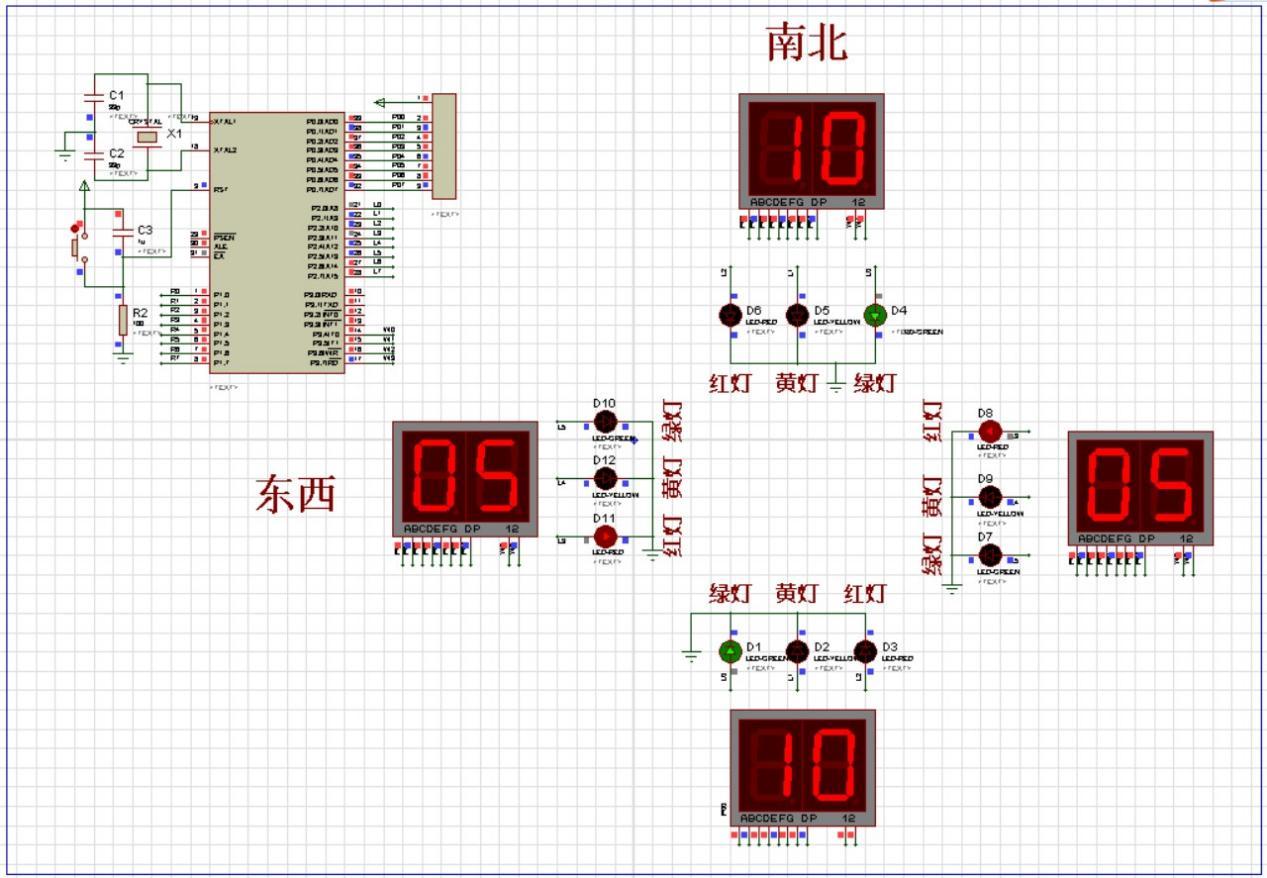Click the L7 net label on port P2
1267x878 pixels.
377,271
